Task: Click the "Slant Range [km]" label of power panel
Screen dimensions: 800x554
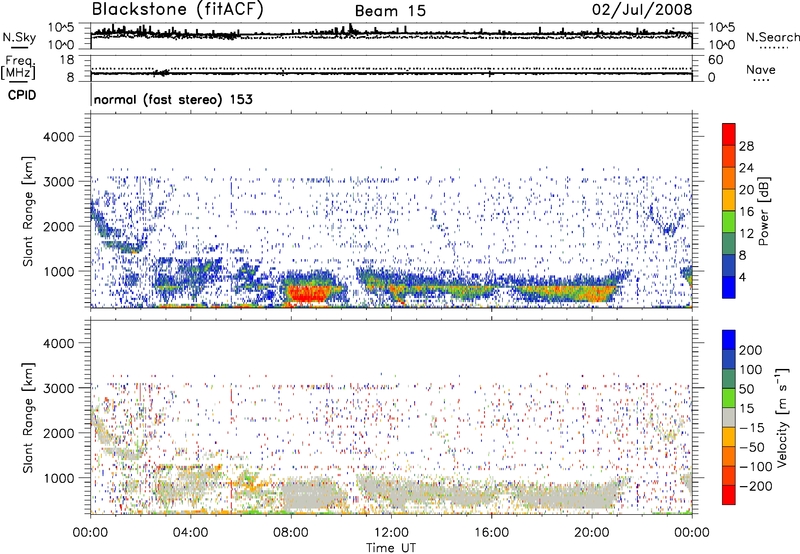Action: click(x=28, y=211)
